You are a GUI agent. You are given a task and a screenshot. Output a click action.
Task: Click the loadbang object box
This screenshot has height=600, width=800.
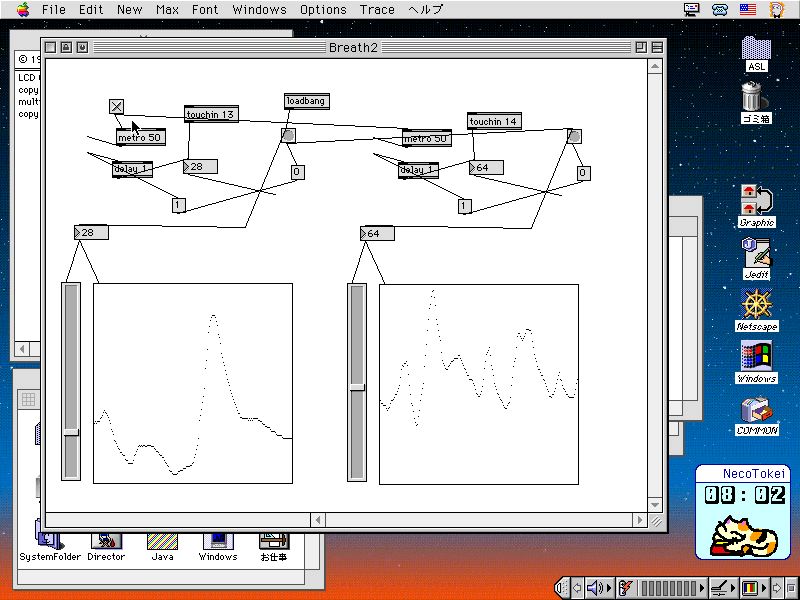click(306, 101)
